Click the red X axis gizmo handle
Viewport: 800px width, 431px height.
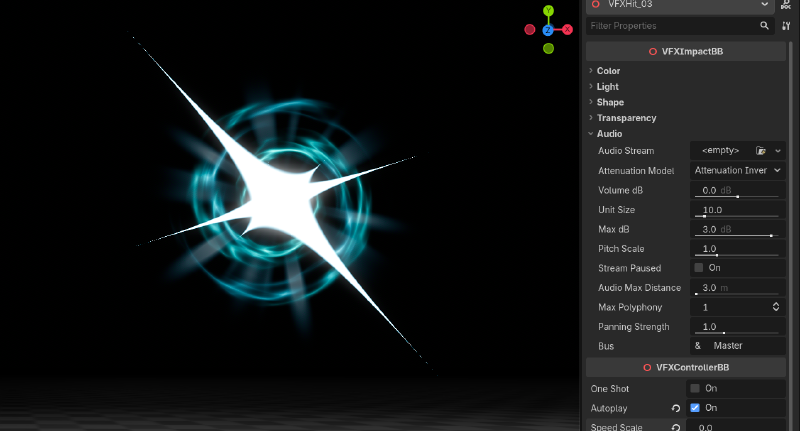pyautogui.click(x=567, y=30)
